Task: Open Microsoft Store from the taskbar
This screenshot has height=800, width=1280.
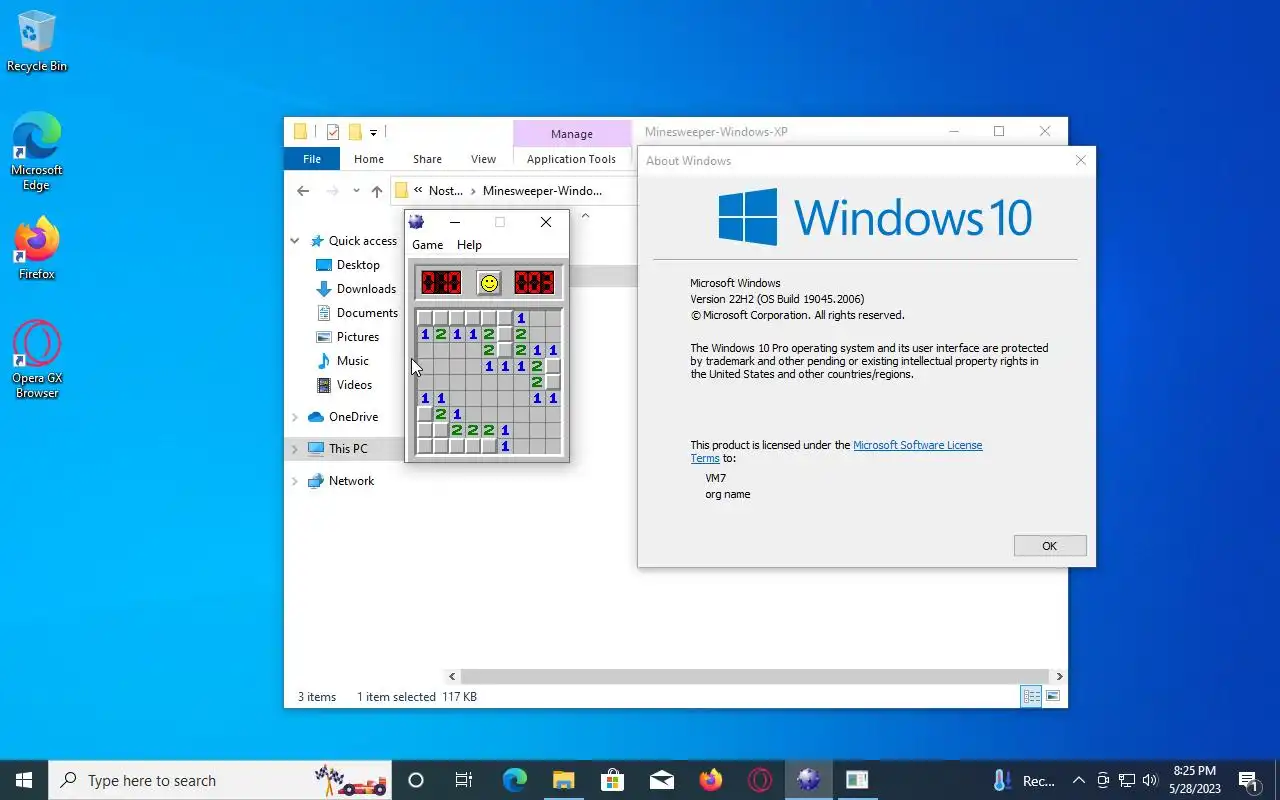Action: [612, 780]
